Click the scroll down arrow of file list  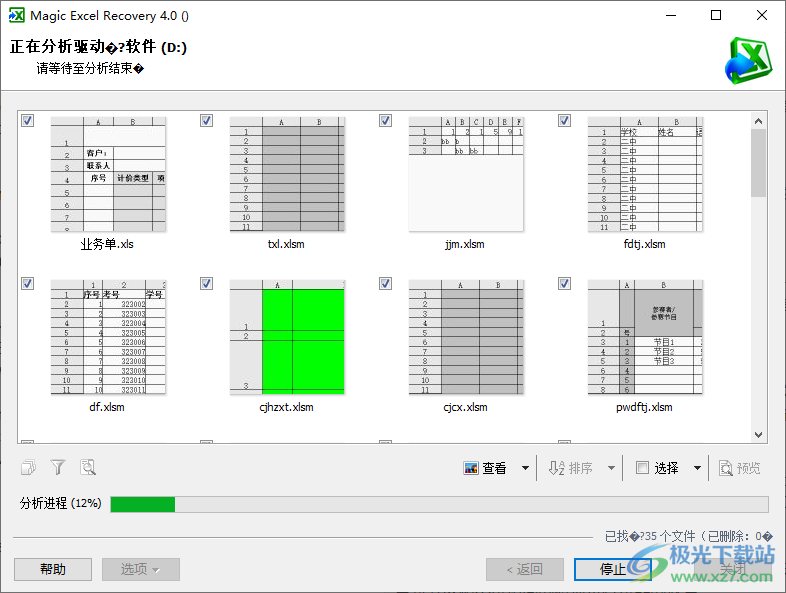[758, 435]
